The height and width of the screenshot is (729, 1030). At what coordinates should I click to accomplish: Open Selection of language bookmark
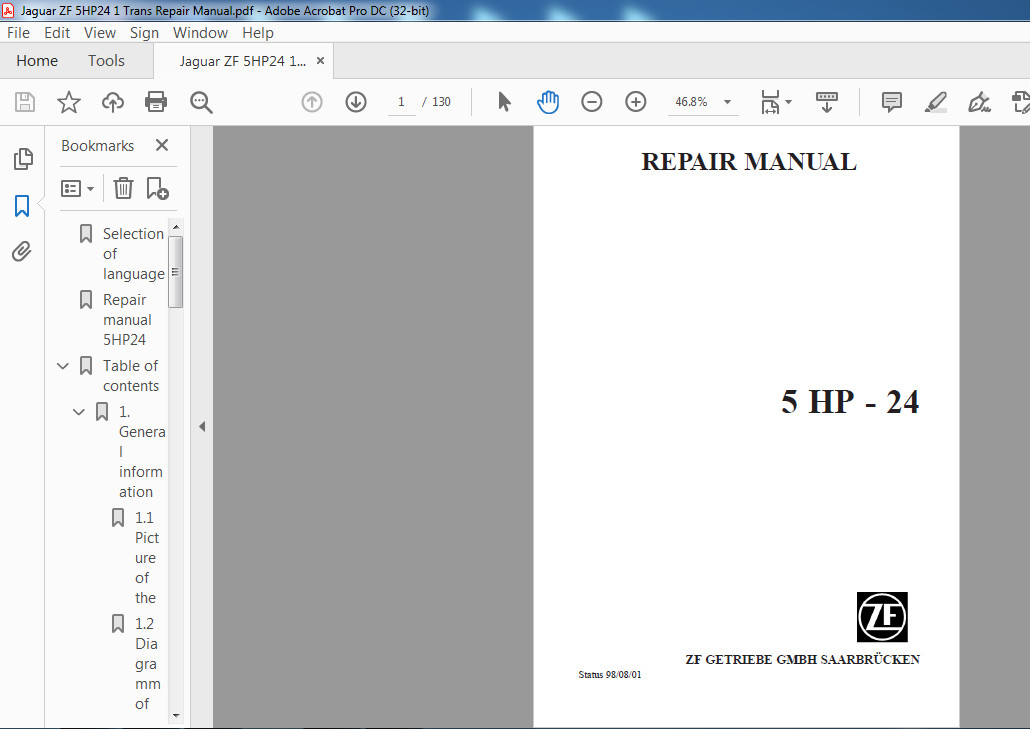point(133,254)
